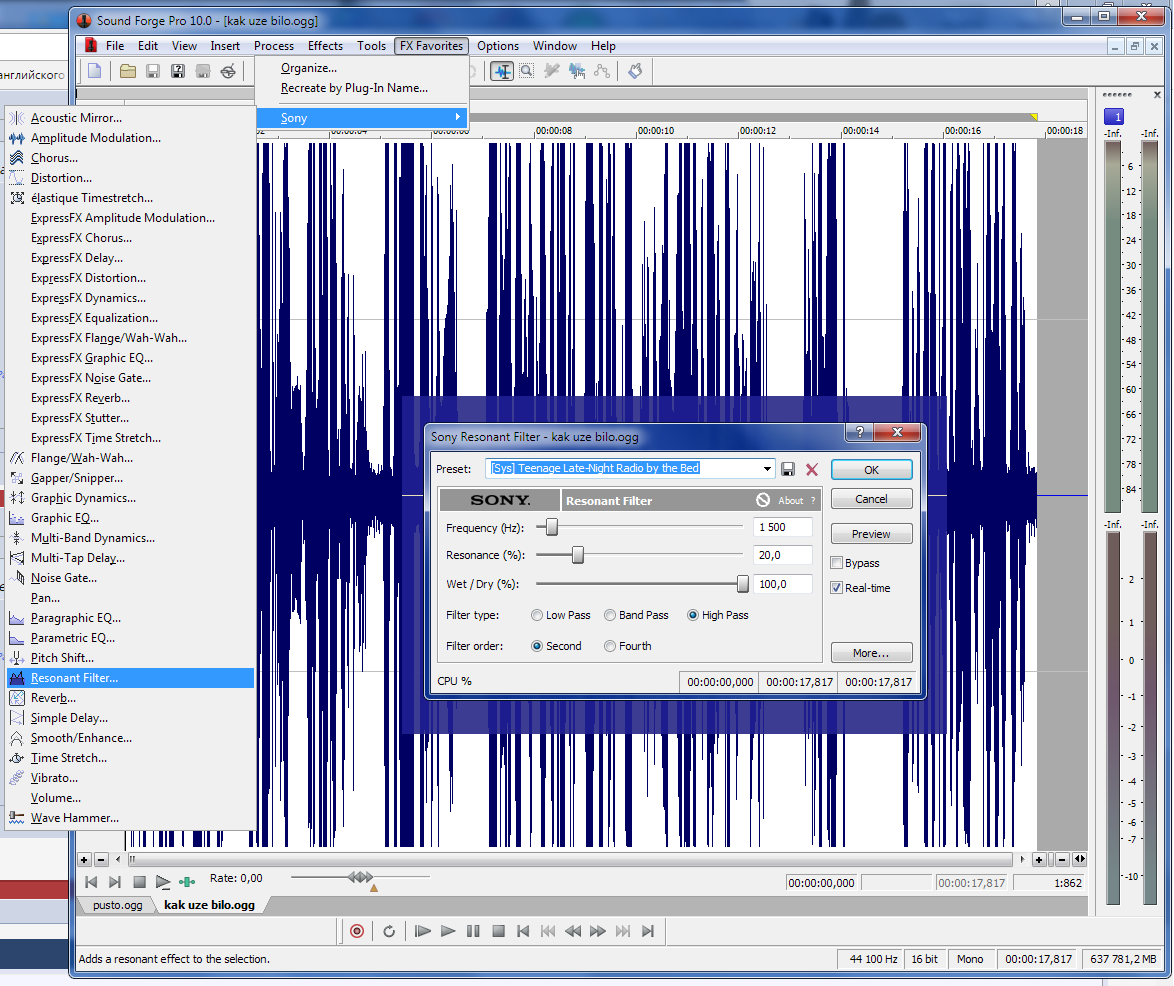This screenshot has width=1174, height=986.
Task: Uncheck the Real-time checkbox
Action: point(836,588)
